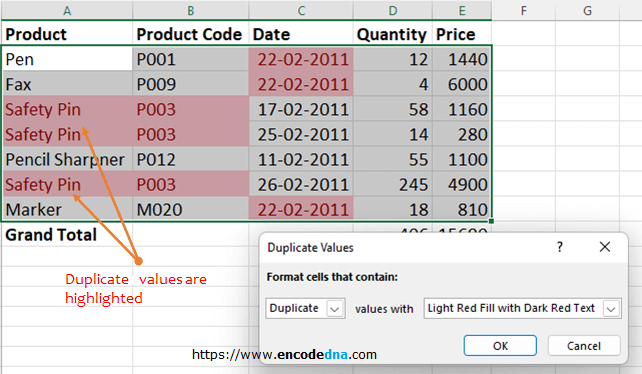
Task: Click Fax row date 22-02-2011
Action: click(301, 84)
